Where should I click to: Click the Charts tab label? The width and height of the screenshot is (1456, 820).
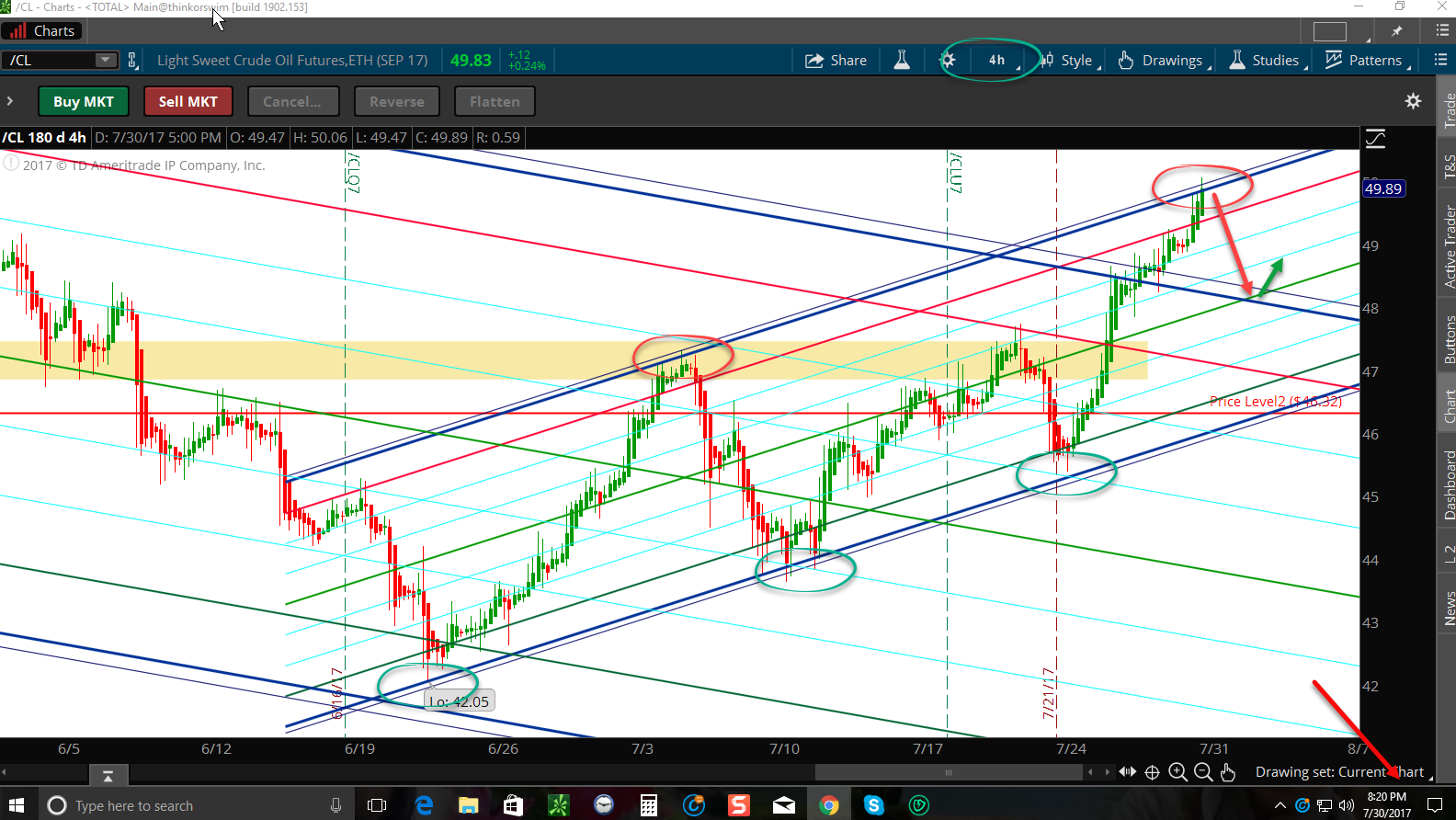[42, 31]
